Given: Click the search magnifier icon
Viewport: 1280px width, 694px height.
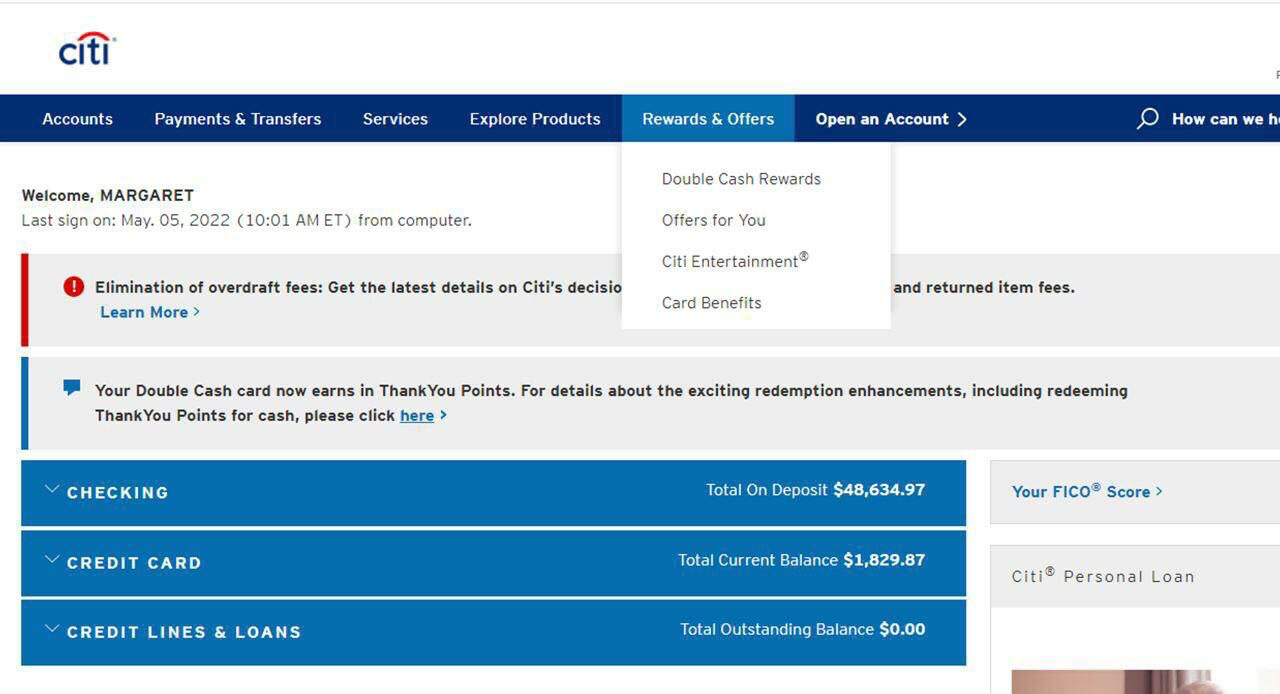Looking at the screenshot, I should point(1147,119).
